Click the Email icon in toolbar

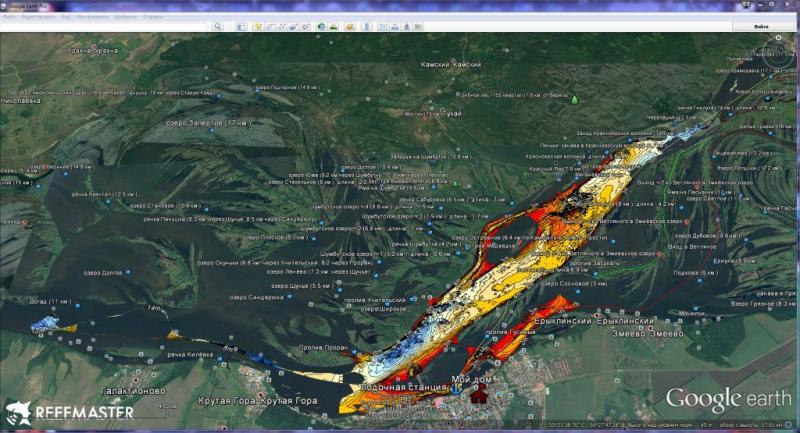click(383, 26)
